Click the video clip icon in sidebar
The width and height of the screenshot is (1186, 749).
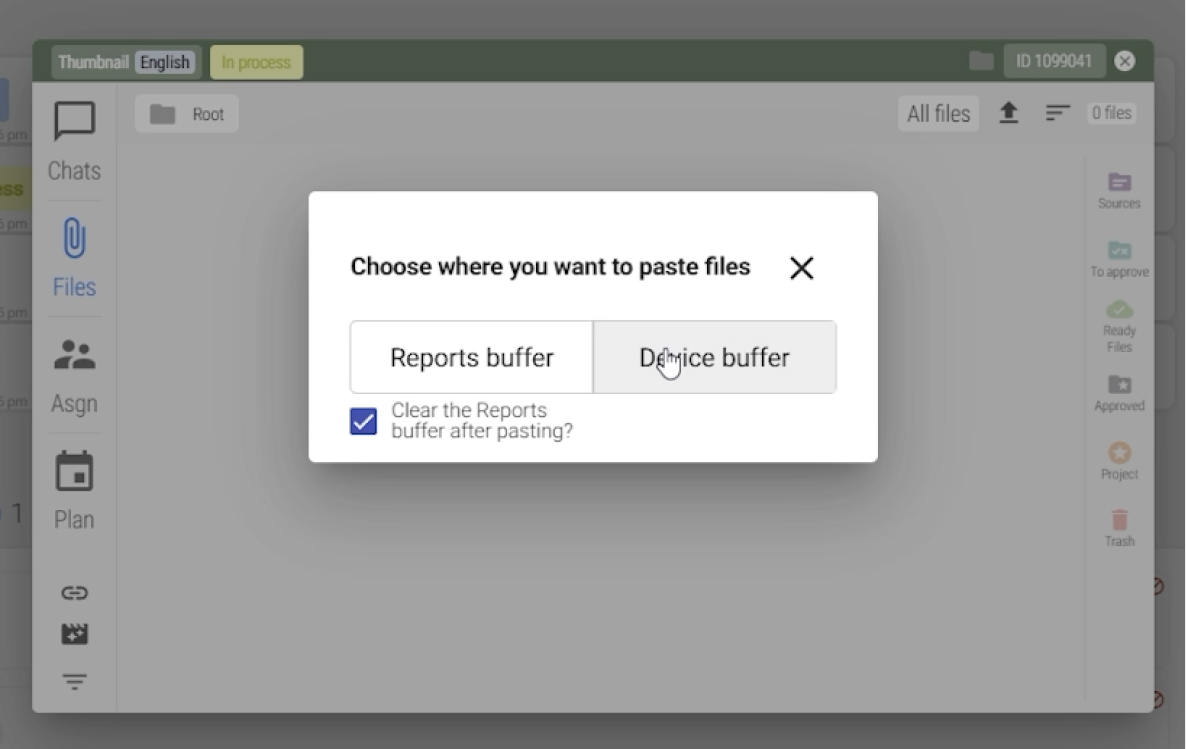pyautogui.click(x=74, y=635)
